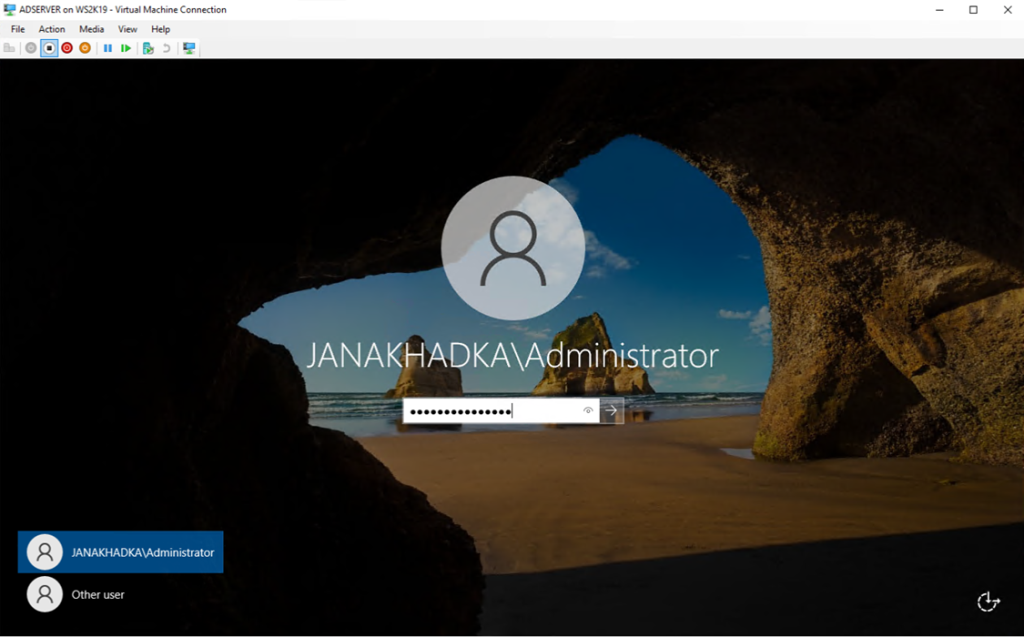Minimize the Virtual Machine Connection window

tap(940, 10)
